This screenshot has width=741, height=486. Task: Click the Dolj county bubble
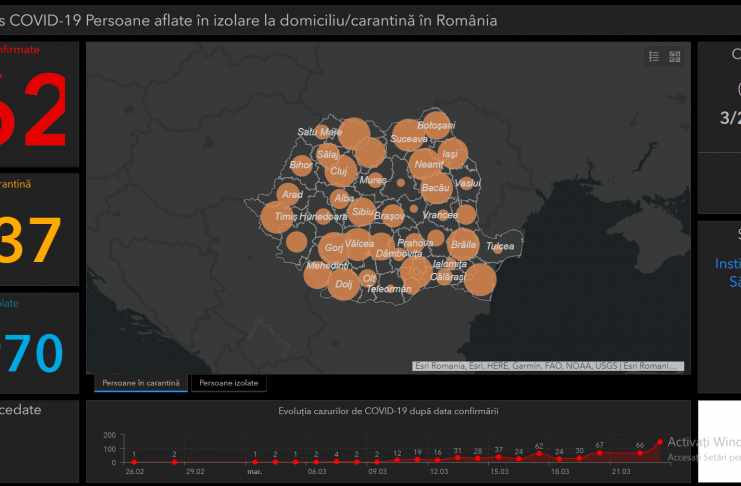click(x=345, y=283)
